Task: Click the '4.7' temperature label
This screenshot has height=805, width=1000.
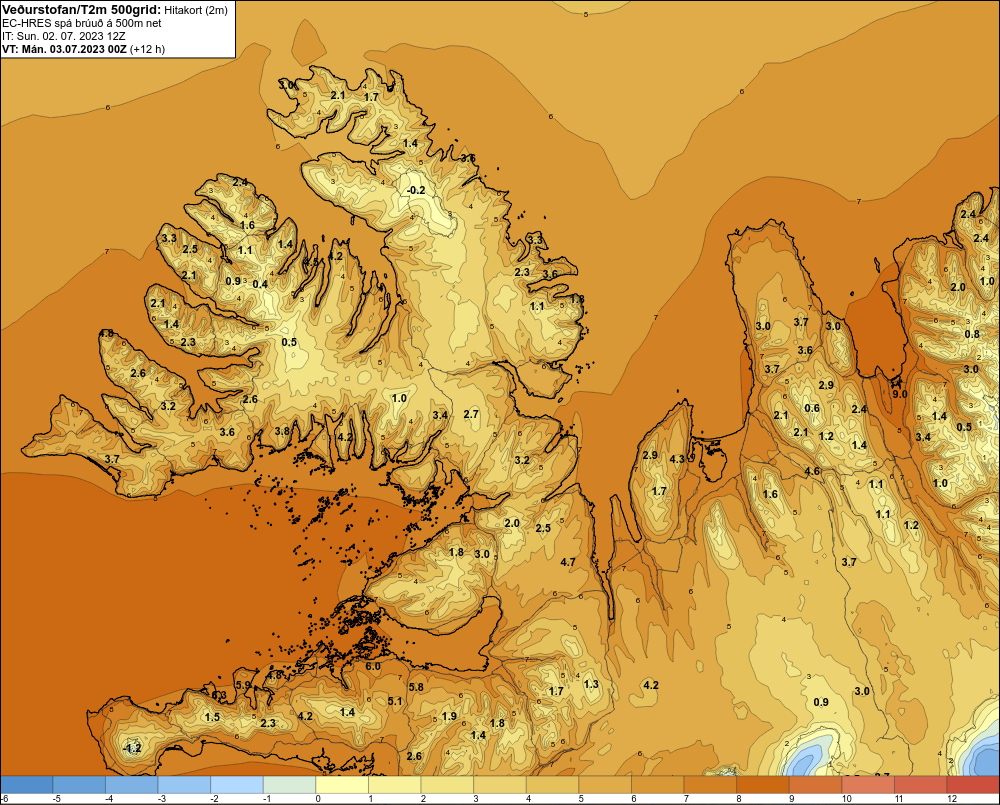Action: point(568,562)
